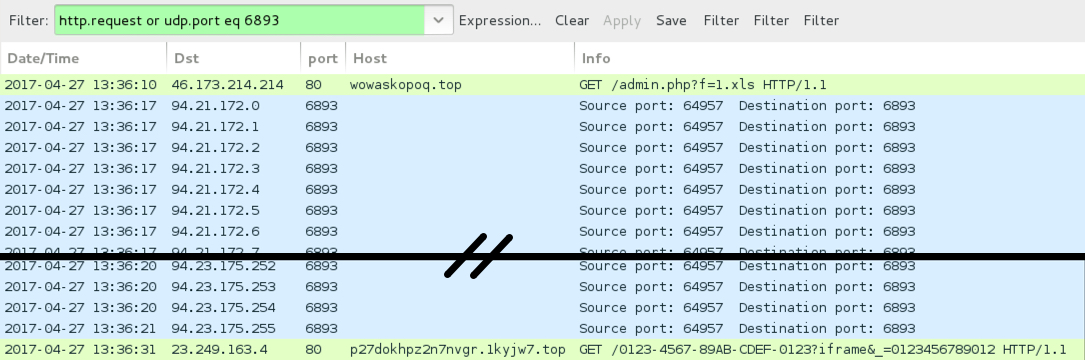Click timestamp 2017-04-27 13:36:31
Viewport: 1085px width, 360px height.
pos(80,350)
